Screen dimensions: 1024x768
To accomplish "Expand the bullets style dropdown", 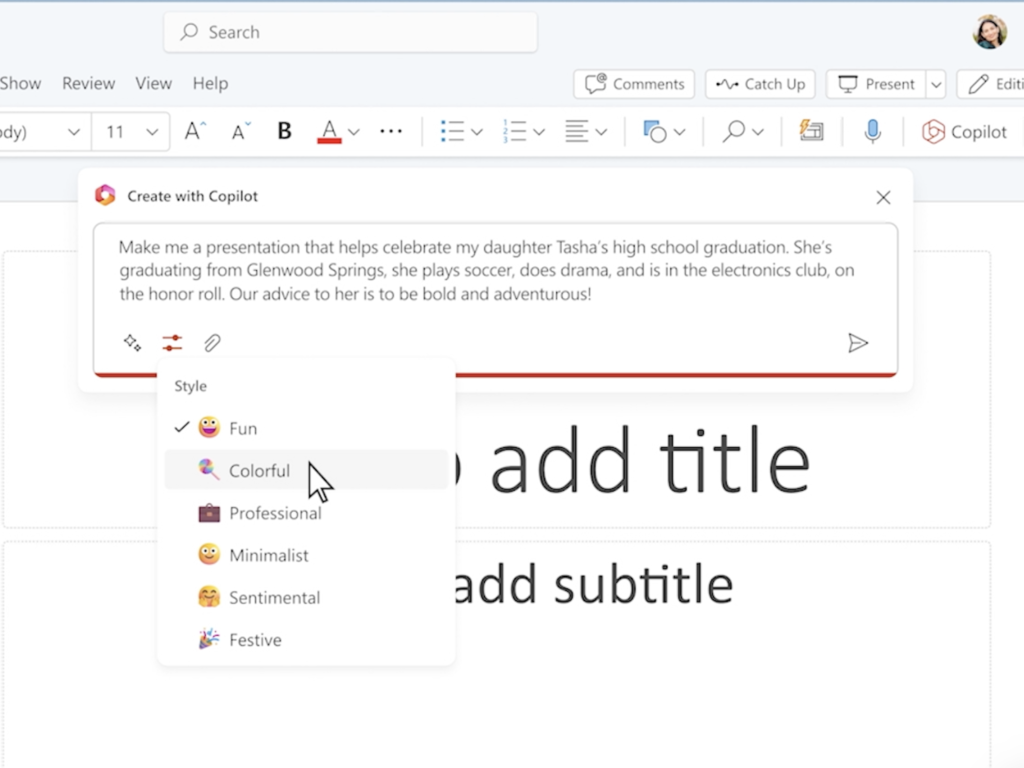I will pyautogui.click(x=477, y=132).
